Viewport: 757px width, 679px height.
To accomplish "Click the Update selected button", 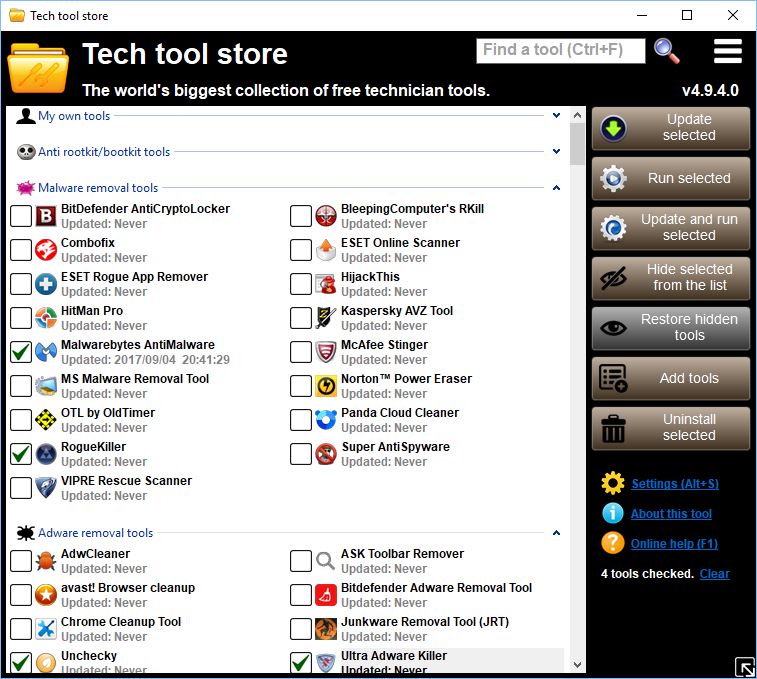I will tap(671, 128).
